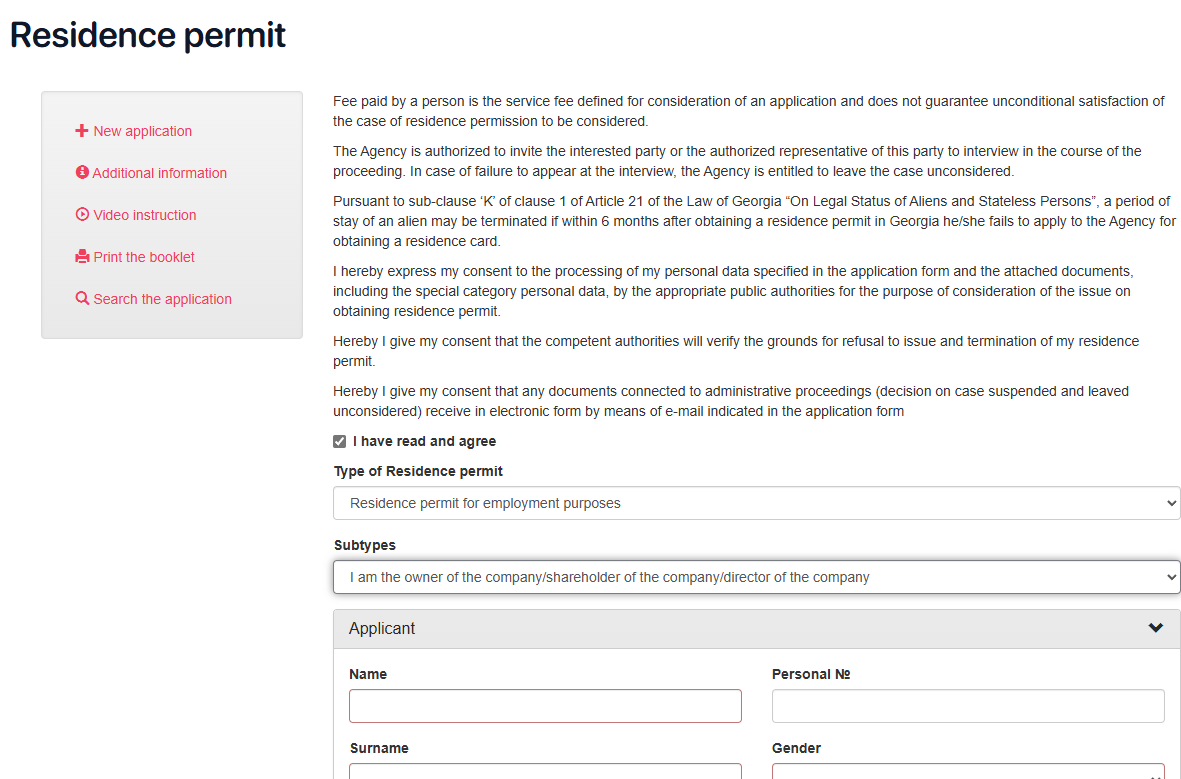The width and height of the screenshot is (1181, 779).
Task: Open the Video instruction link
Action: pos(145,215)
